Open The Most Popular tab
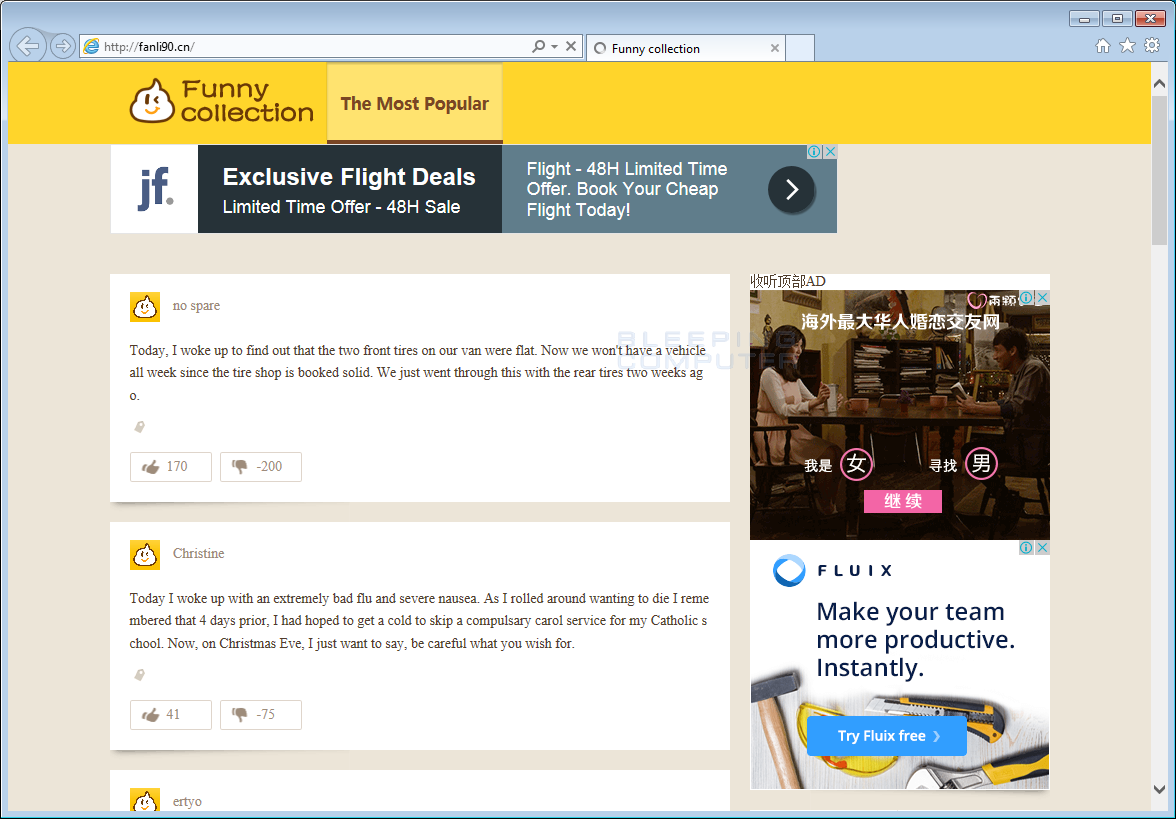This screenshot has height=819, width=1176. point(415,104)
